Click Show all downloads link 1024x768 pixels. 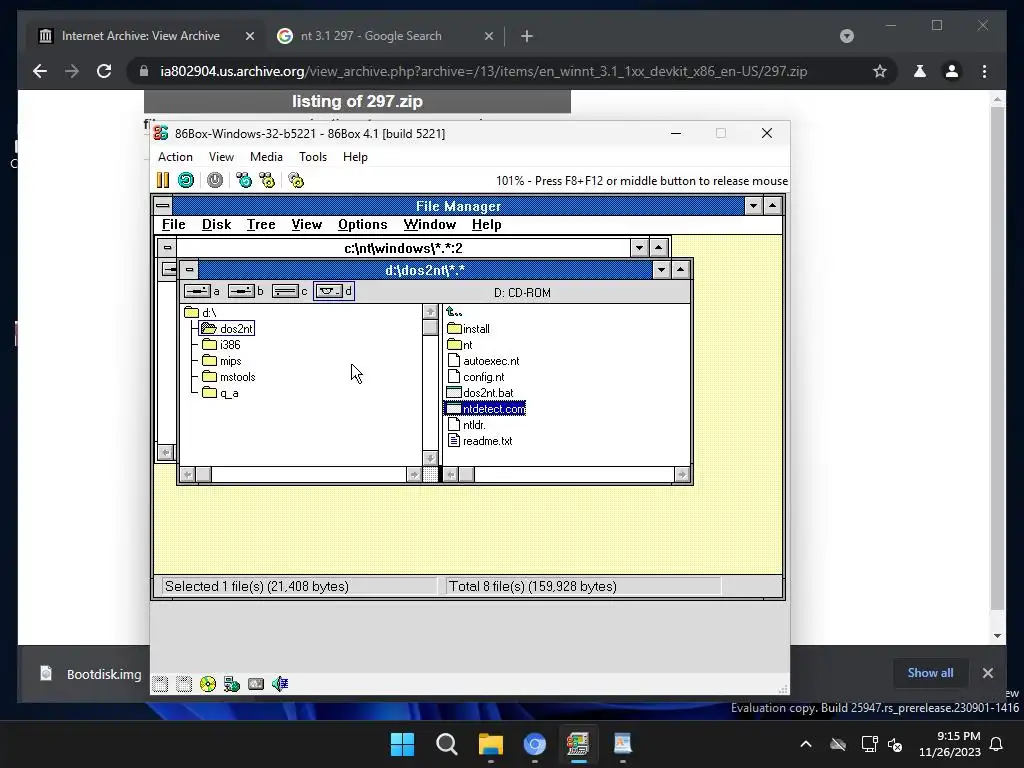click(x=930, y=673)
